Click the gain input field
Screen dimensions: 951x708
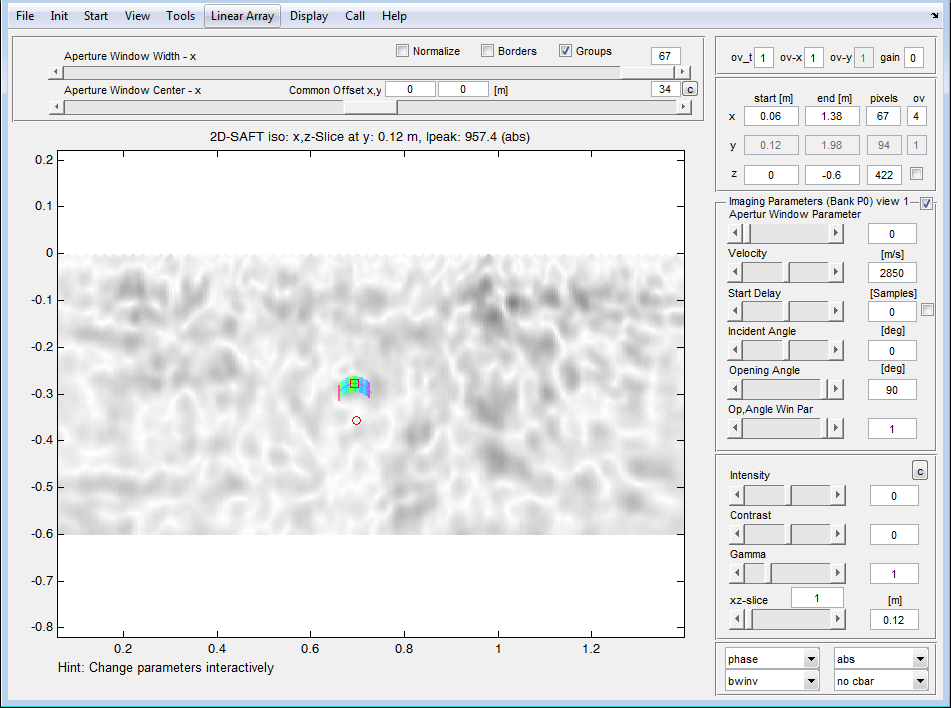(913, 58)
